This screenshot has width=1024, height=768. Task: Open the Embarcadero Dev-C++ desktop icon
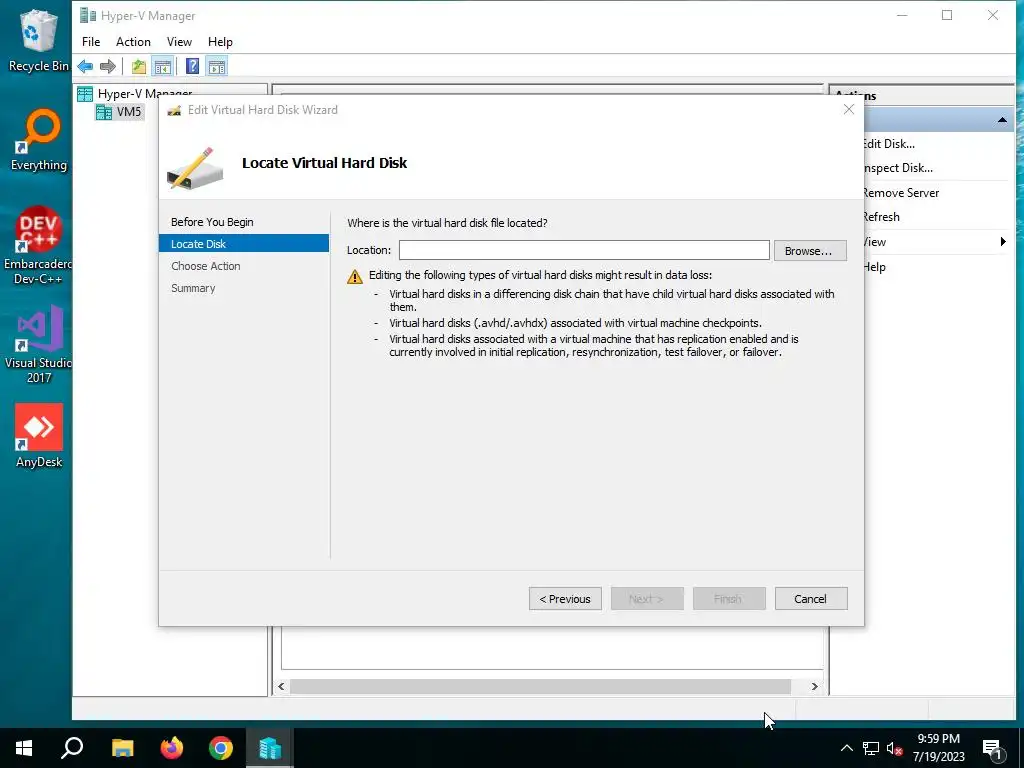(38, 246)
